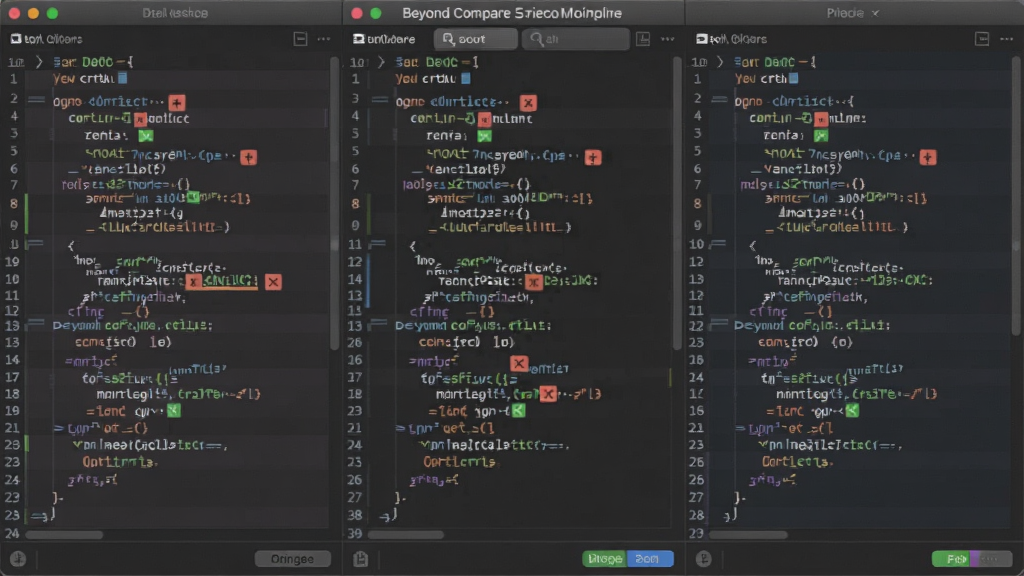Image resolution: width=1024 pixels, height=576 pixels.
Task: Click the green marker on right pane line 16
Action: tap(852, 411)
